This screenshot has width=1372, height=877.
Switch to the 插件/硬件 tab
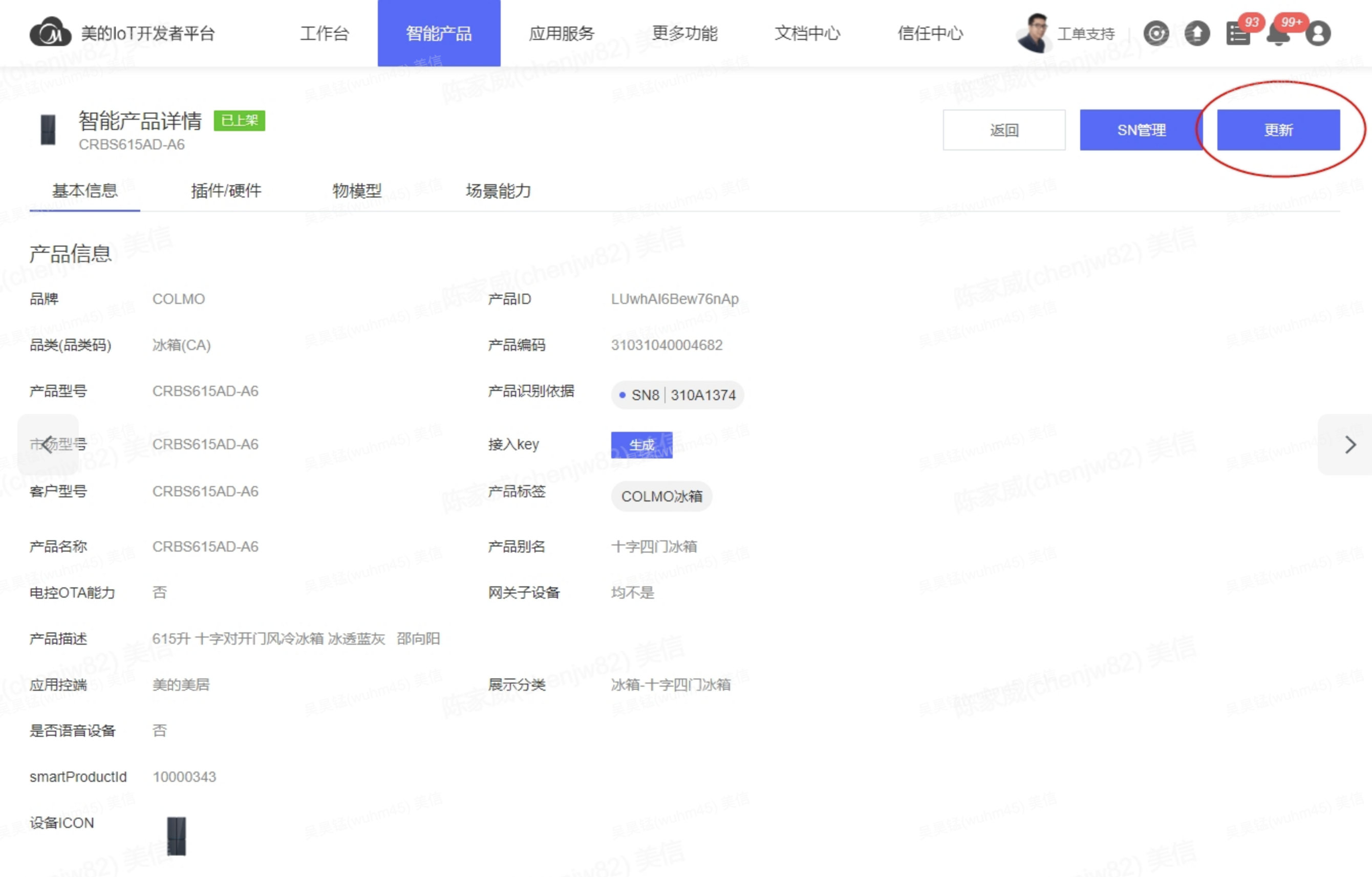pyautogui.click(x=226, y=191)
